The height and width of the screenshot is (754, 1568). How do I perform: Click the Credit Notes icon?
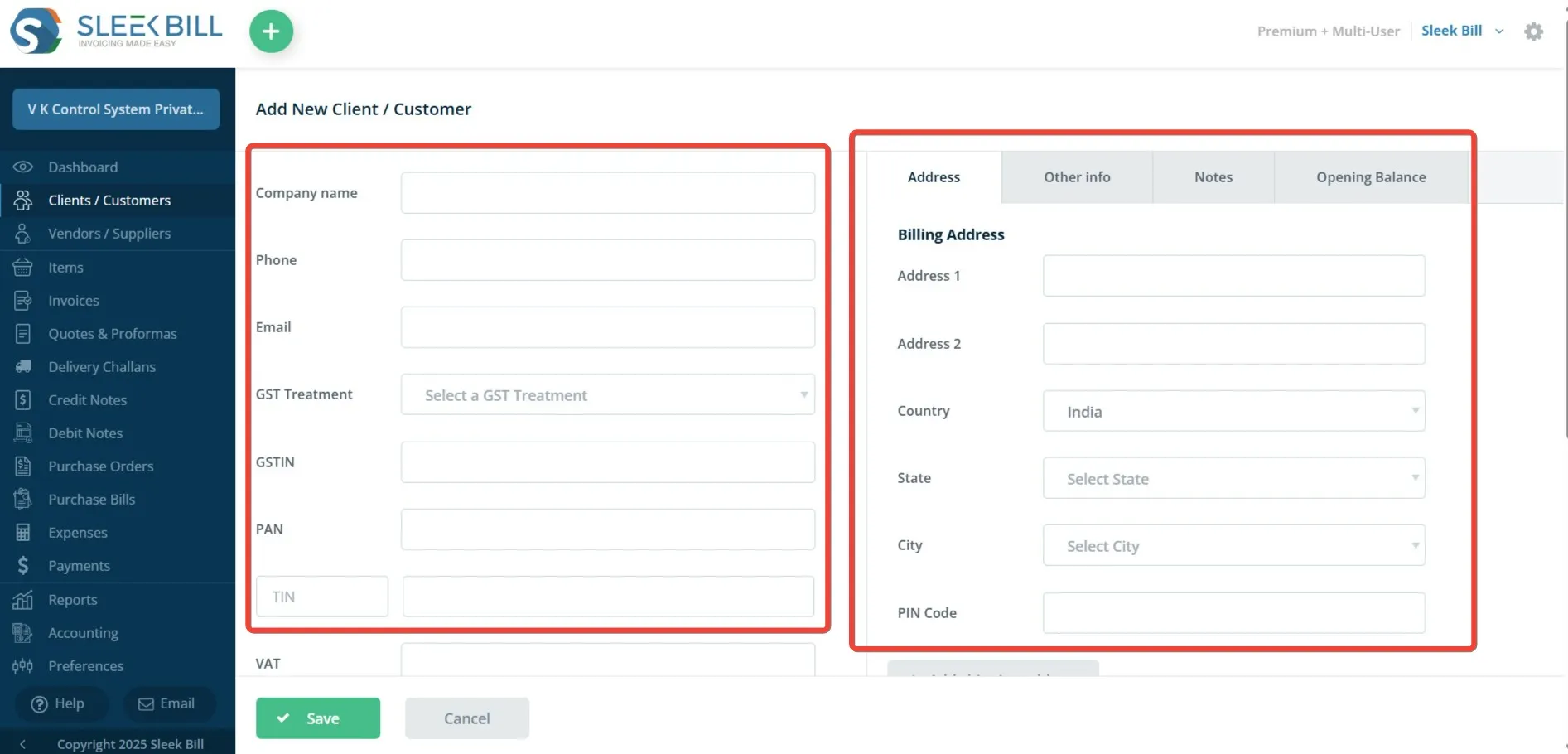(23, 399)
